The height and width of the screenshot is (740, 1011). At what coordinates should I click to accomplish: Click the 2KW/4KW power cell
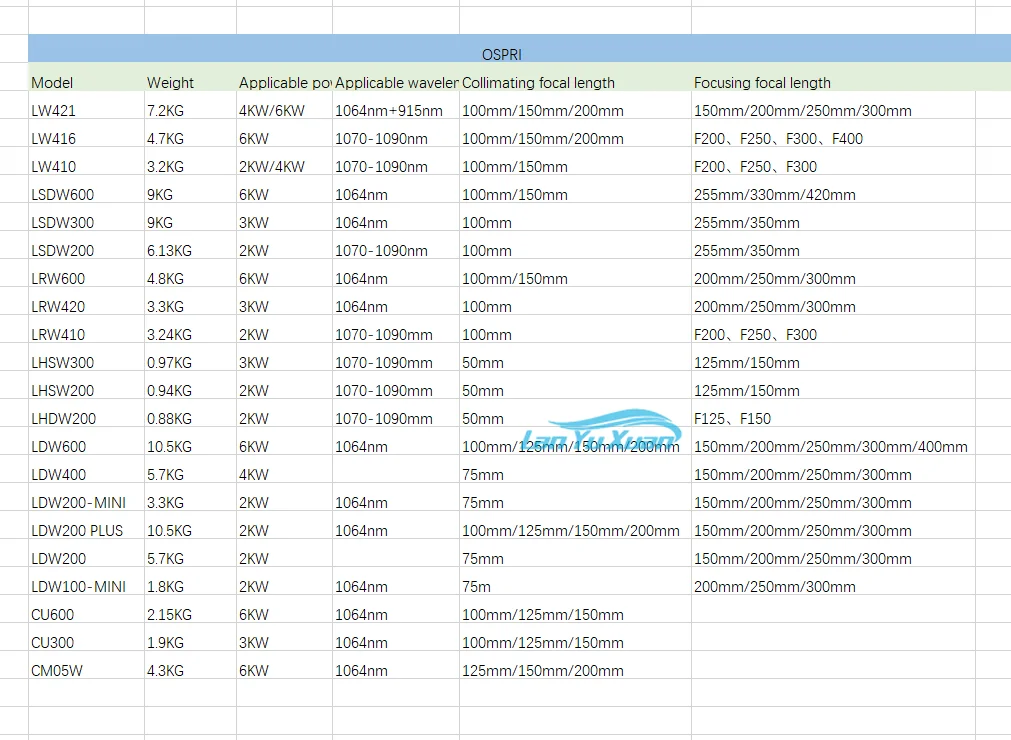(x=284, y=161)
